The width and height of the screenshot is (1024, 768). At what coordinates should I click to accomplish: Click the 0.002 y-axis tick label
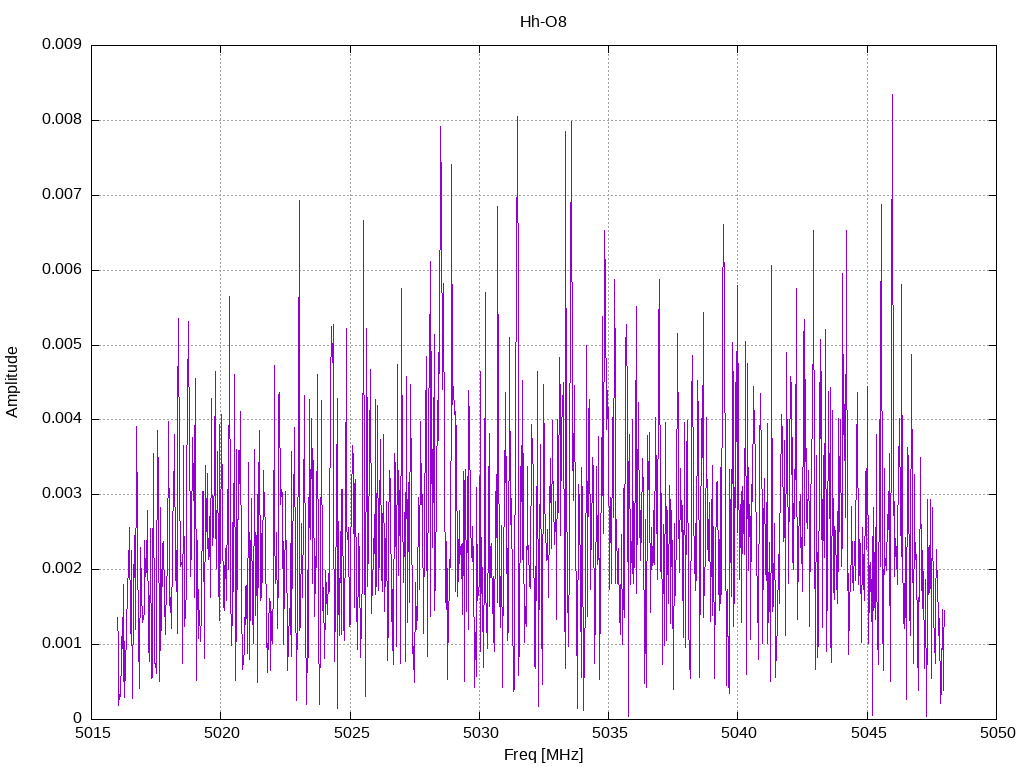point(62,569)
